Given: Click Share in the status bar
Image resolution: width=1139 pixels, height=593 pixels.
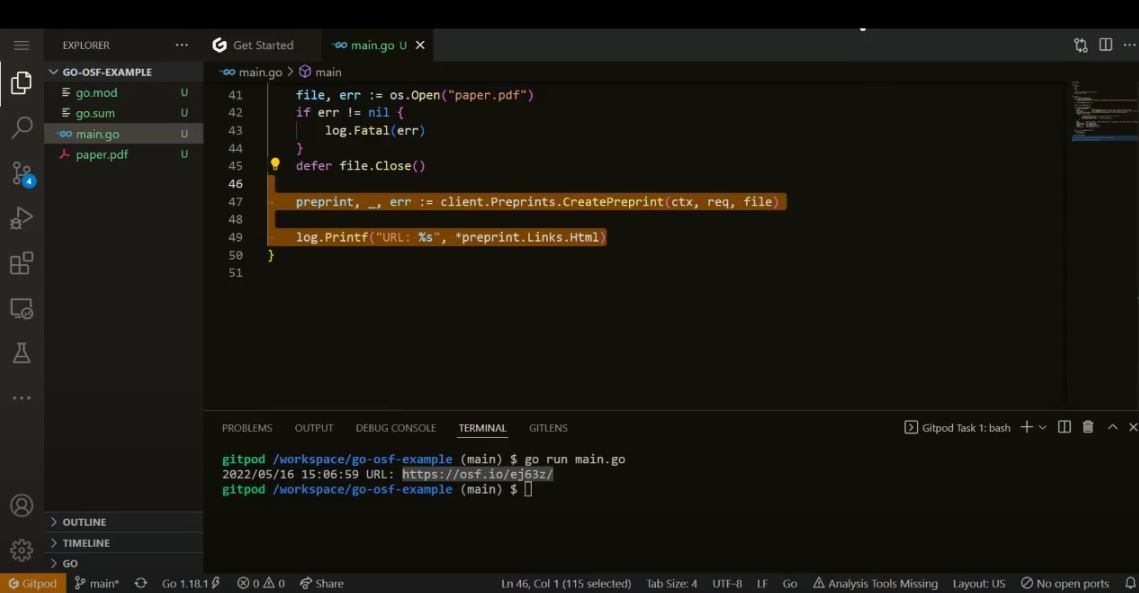Looking at the screenshot, I should pos(322,584).
